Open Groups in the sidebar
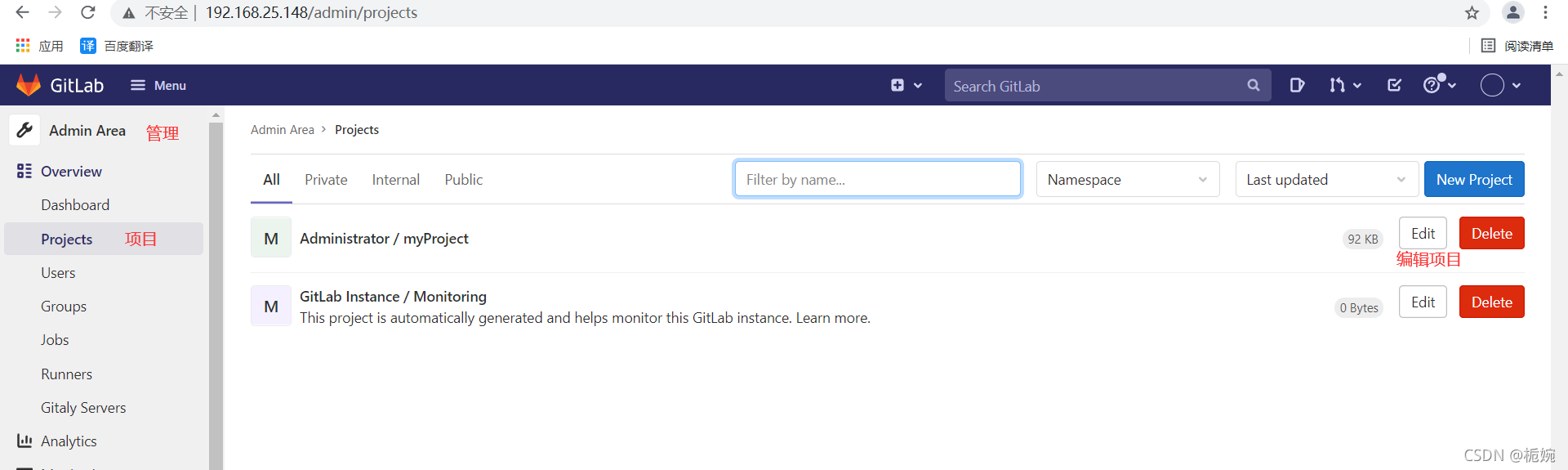This screenshot has width=1568, height=470. (x=64, y=307)
